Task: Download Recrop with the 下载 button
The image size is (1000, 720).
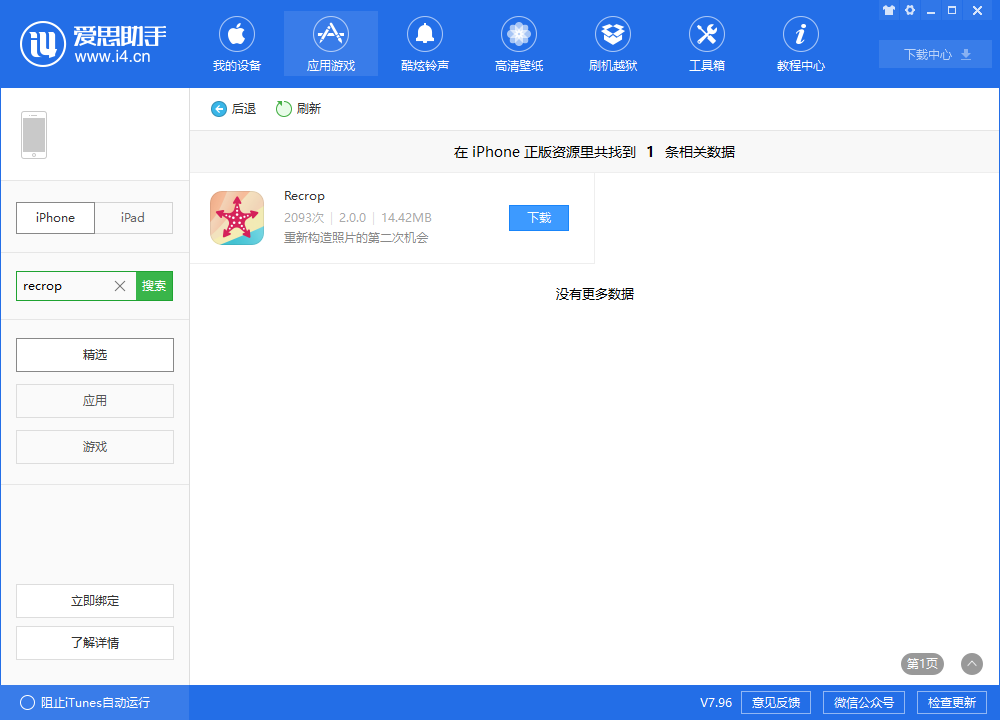Action: tap(538, 217)
